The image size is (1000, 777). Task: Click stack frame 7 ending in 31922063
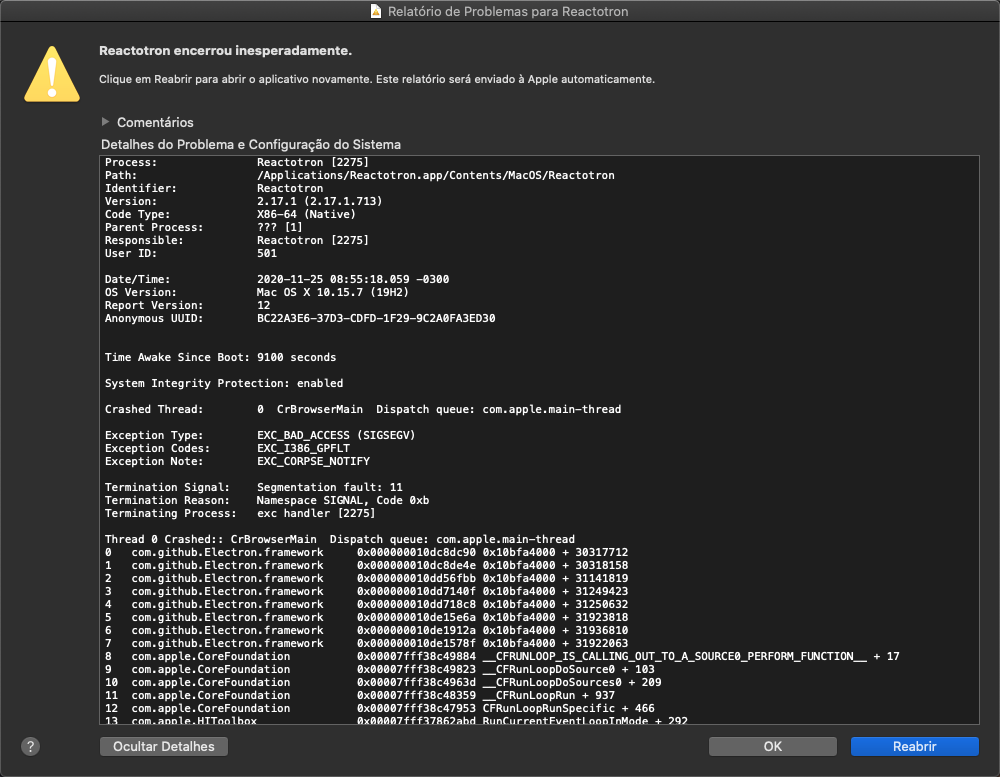(366, 643)
